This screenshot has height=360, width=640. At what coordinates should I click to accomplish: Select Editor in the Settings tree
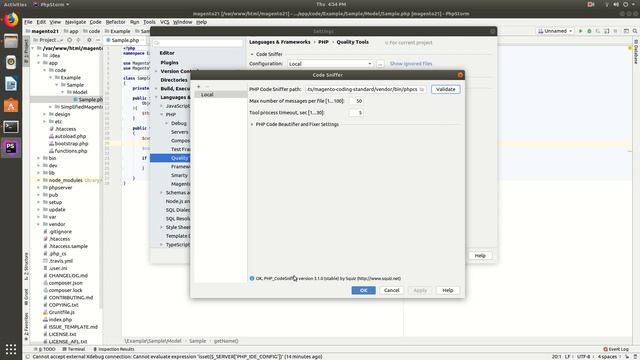(167, 53)
